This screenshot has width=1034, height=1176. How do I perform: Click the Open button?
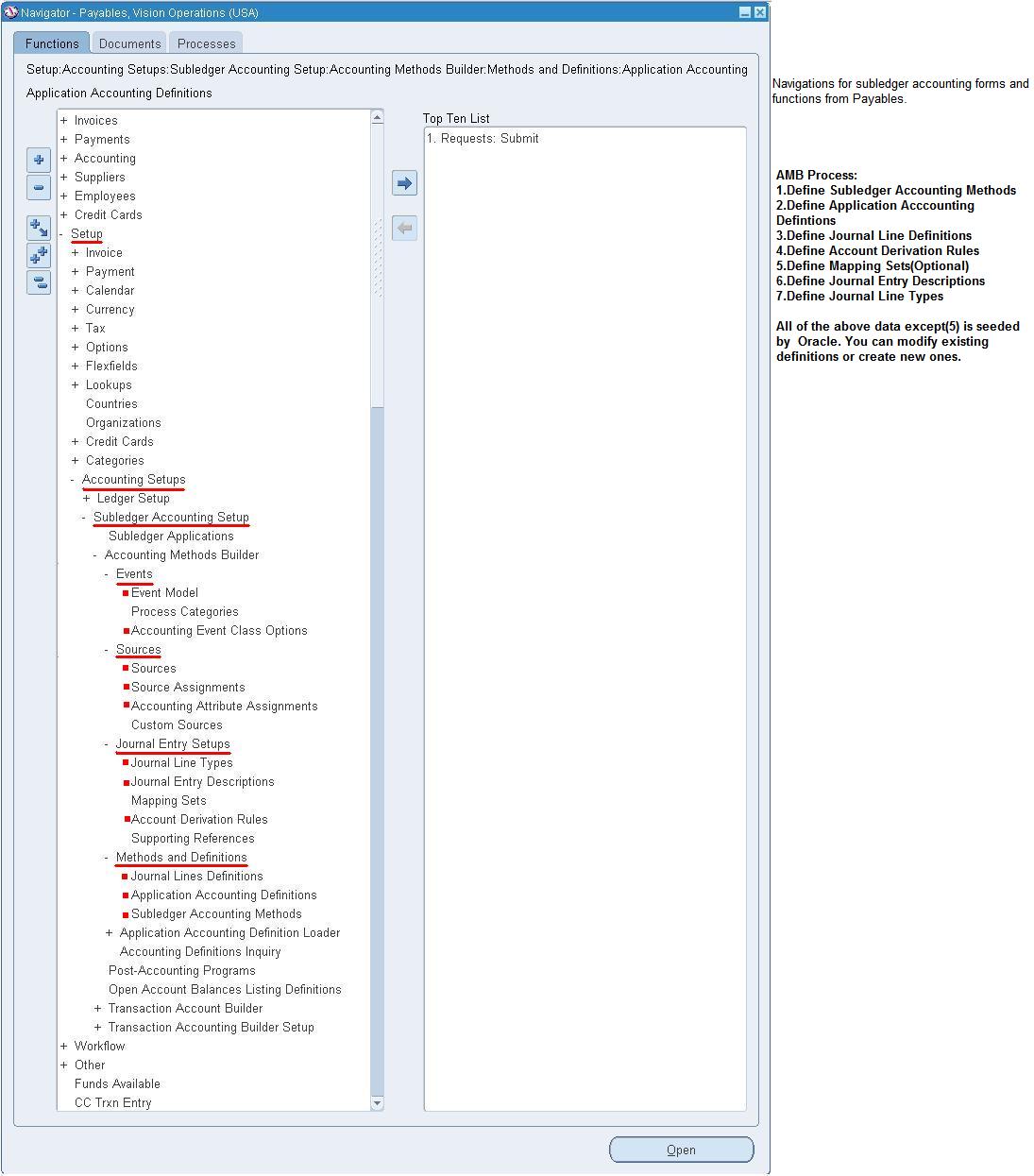681,1150
